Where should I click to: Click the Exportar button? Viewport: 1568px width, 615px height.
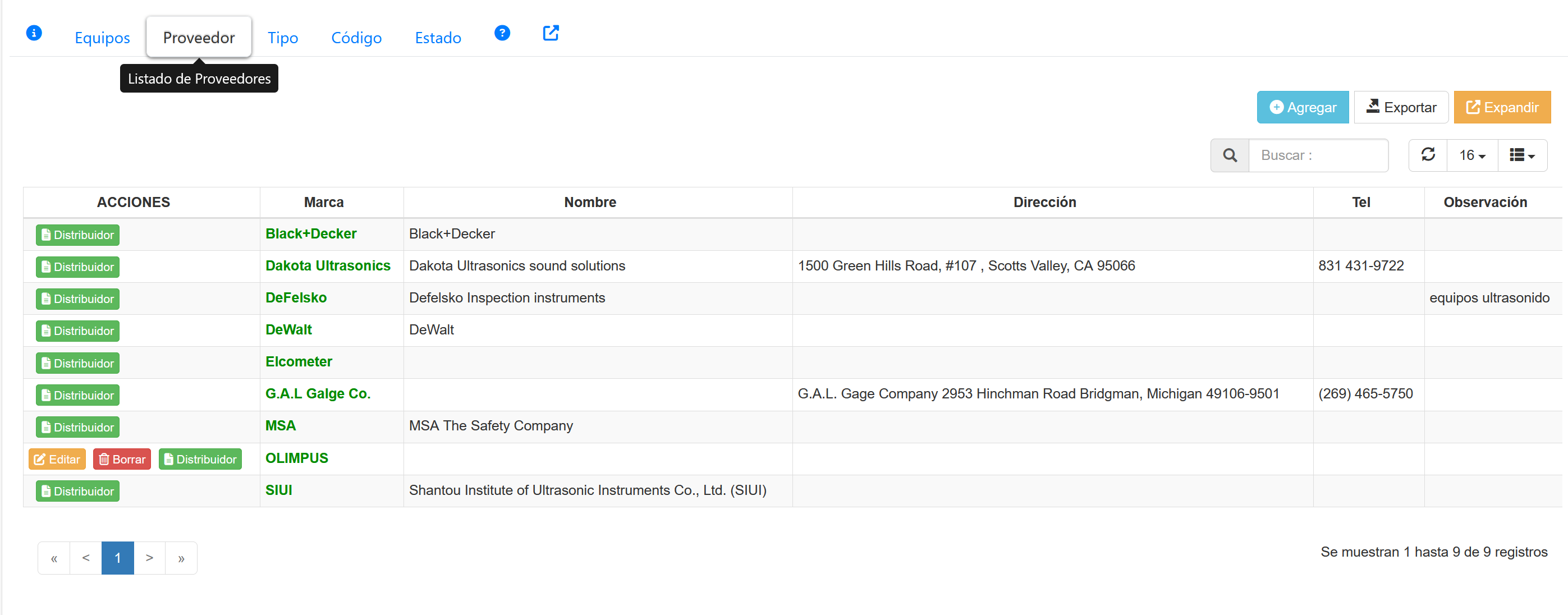click(1401, 107)
